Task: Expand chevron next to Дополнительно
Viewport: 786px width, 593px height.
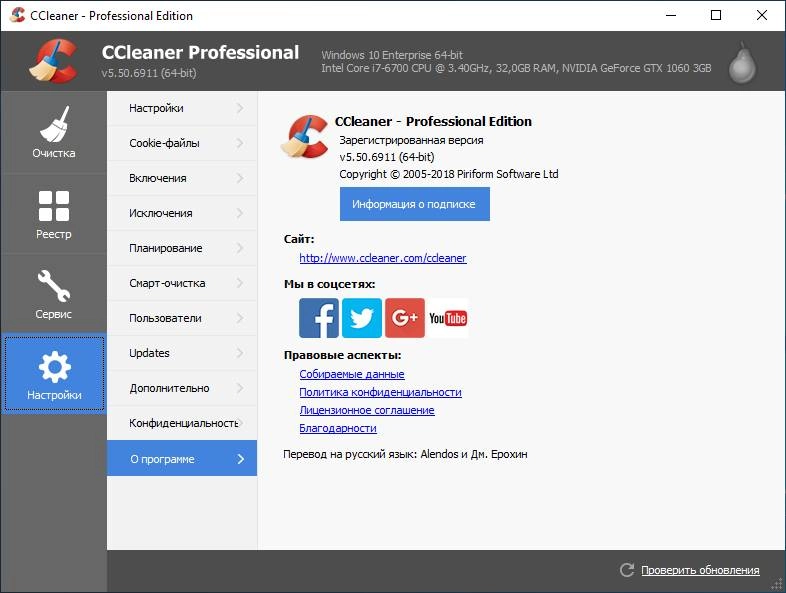Action: 240,388
